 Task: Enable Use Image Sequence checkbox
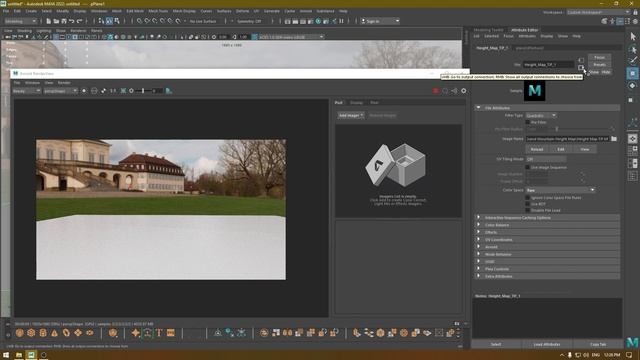[x=527, y=167]
